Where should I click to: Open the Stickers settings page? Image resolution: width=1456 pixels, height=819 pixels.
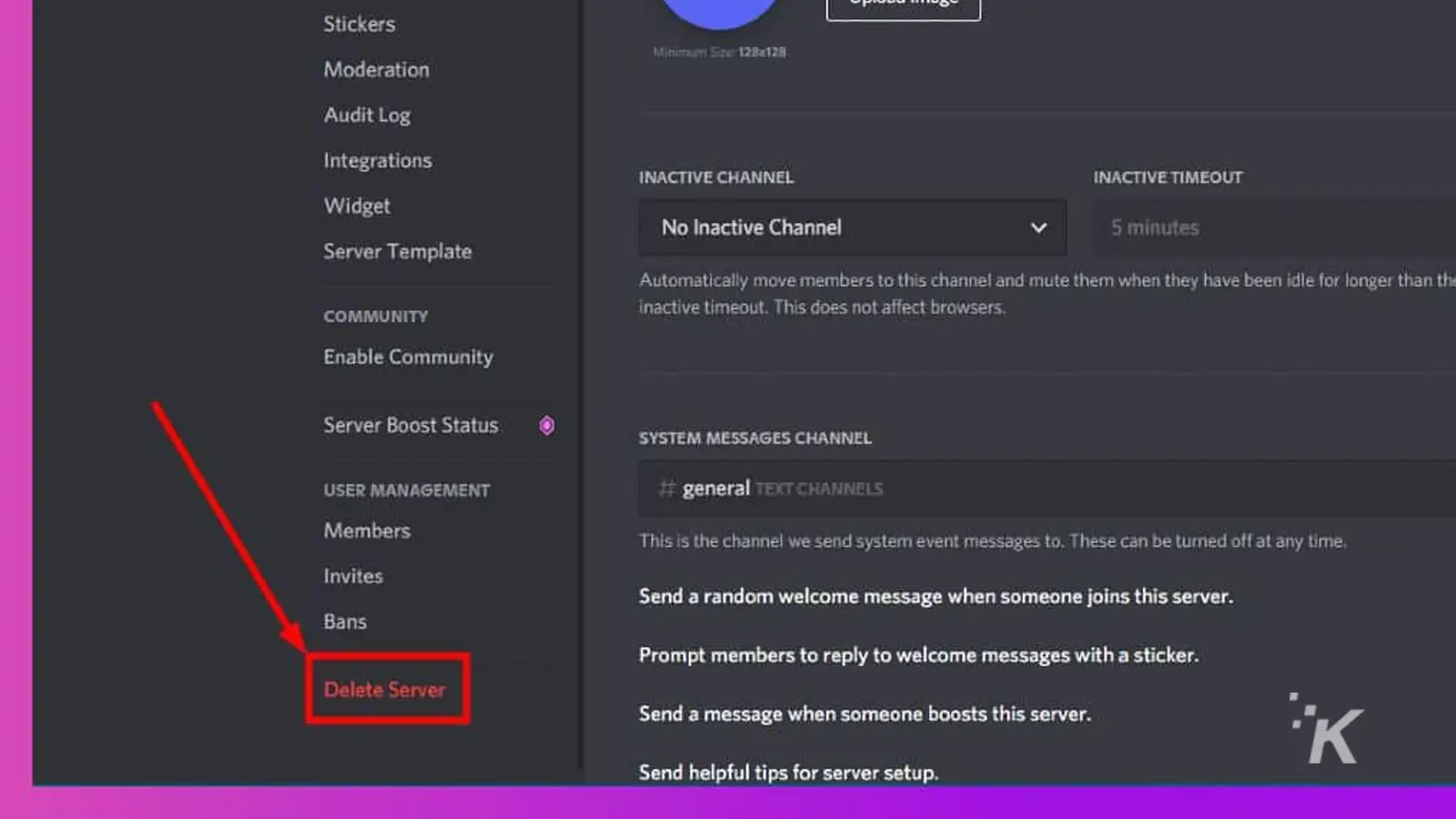[359, 25]
